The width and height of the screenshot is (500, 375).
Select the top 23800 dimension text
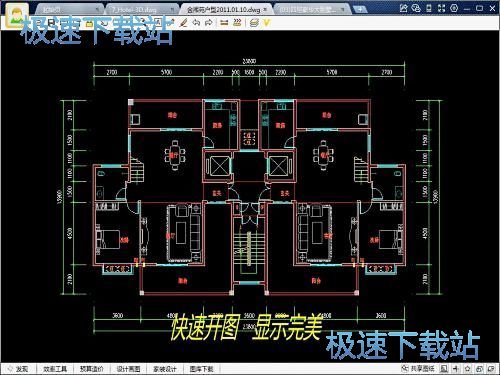tap(249, 61)
